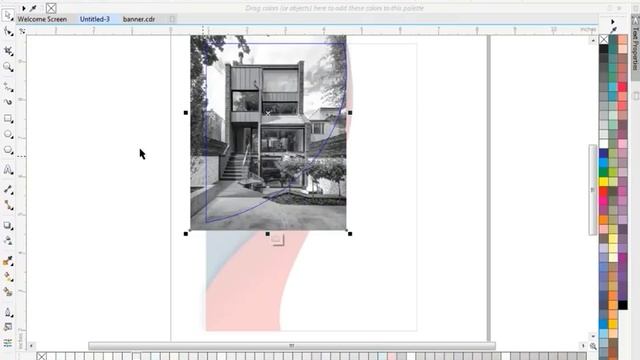This screenshot has height=360, width=640.
Task: Switch to the Untitled-3 document tab
Action: point(95,19)
